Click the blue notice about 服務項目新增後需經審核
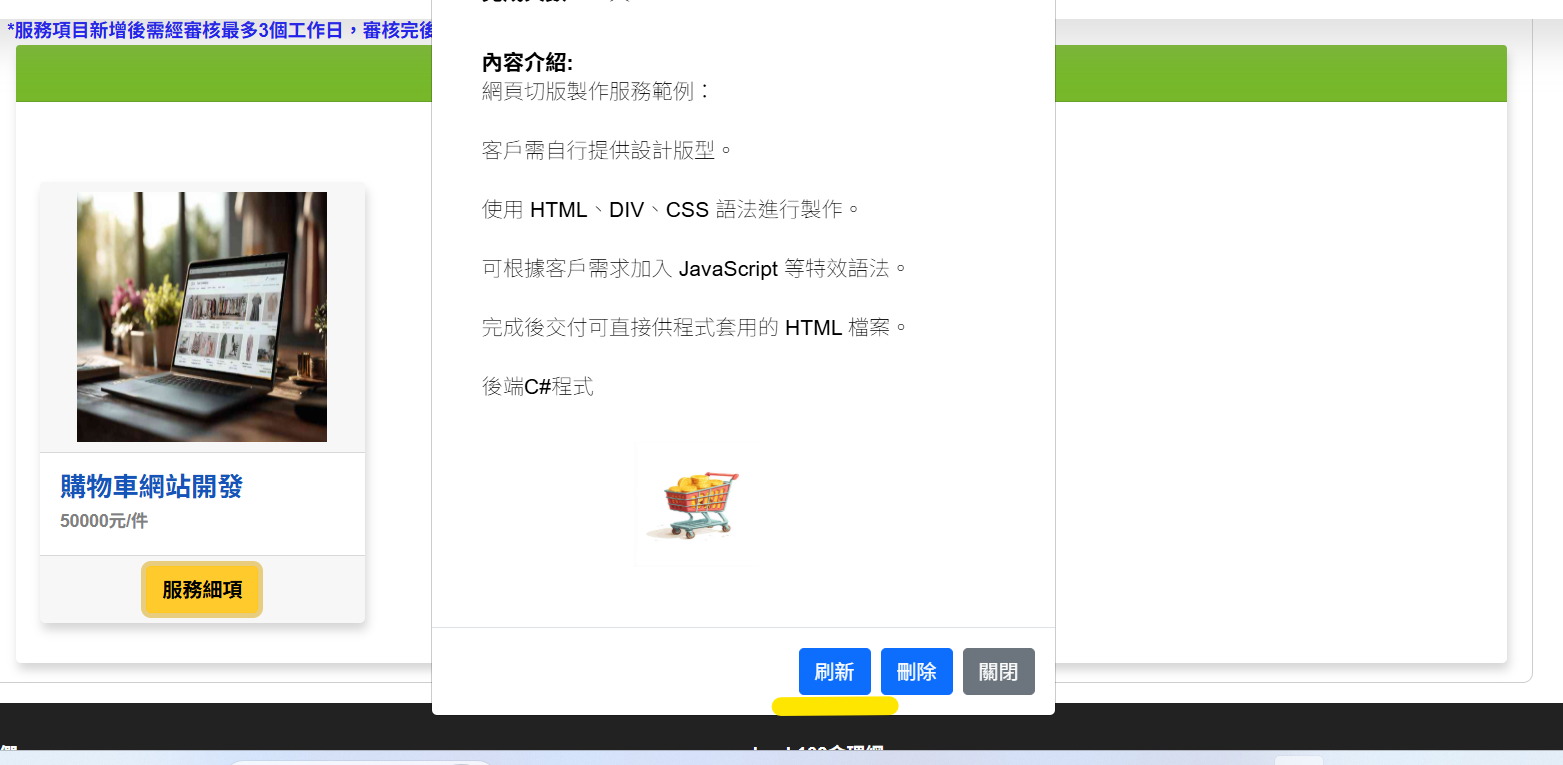 [x=220, y=30]
